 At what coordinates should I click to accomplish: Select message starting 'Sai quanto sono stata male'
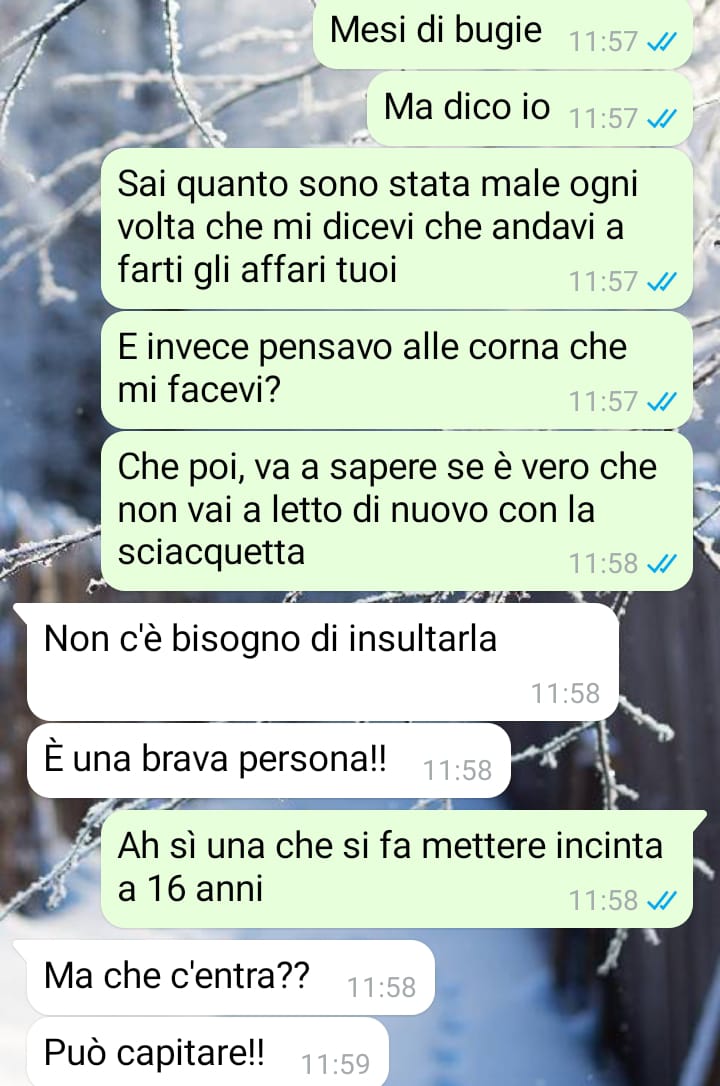(x=397, y=229)
